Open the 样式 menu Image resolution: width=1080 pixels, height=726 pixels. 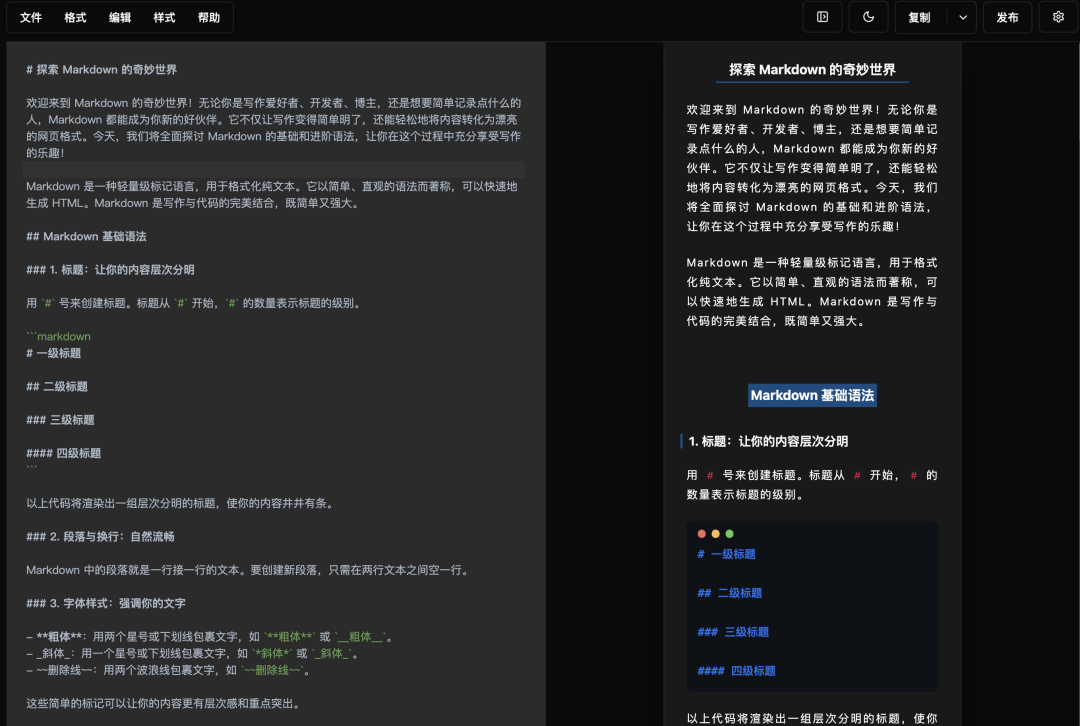[x=163, y=17]
